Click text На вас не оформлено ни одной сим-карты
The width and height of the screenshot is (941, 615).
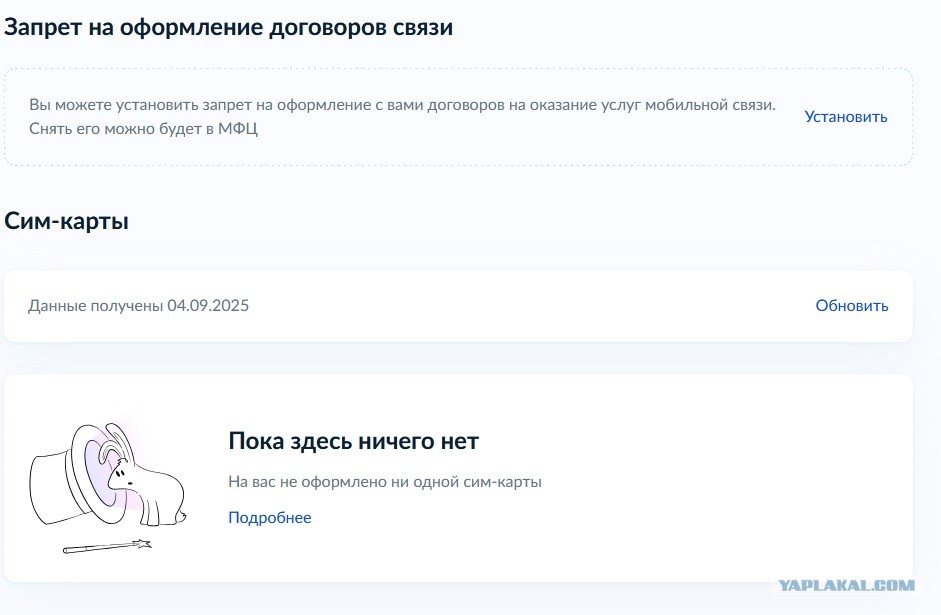385,482
